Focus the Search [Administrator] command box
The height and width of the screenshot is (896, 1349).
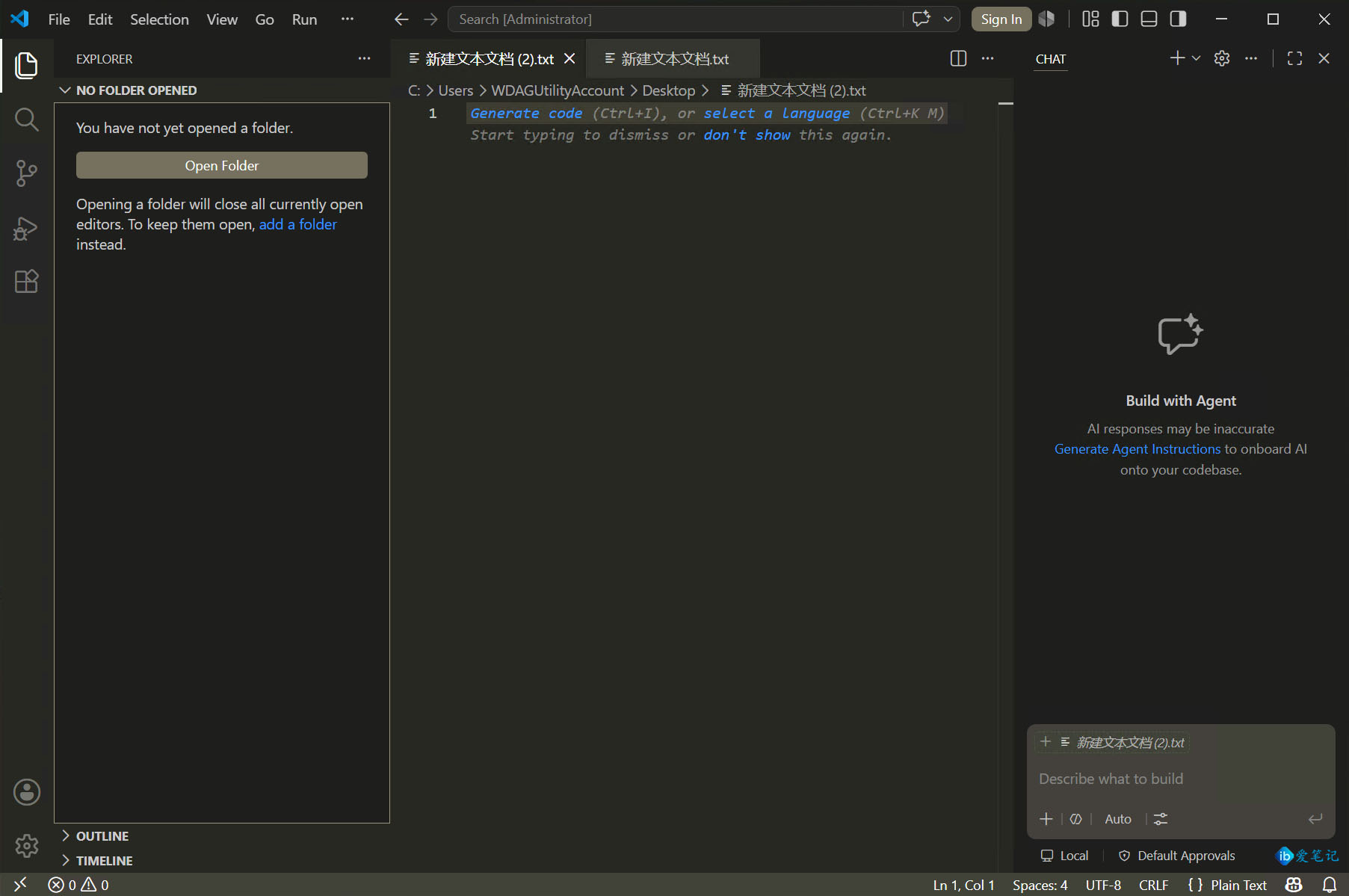[675, 19]
